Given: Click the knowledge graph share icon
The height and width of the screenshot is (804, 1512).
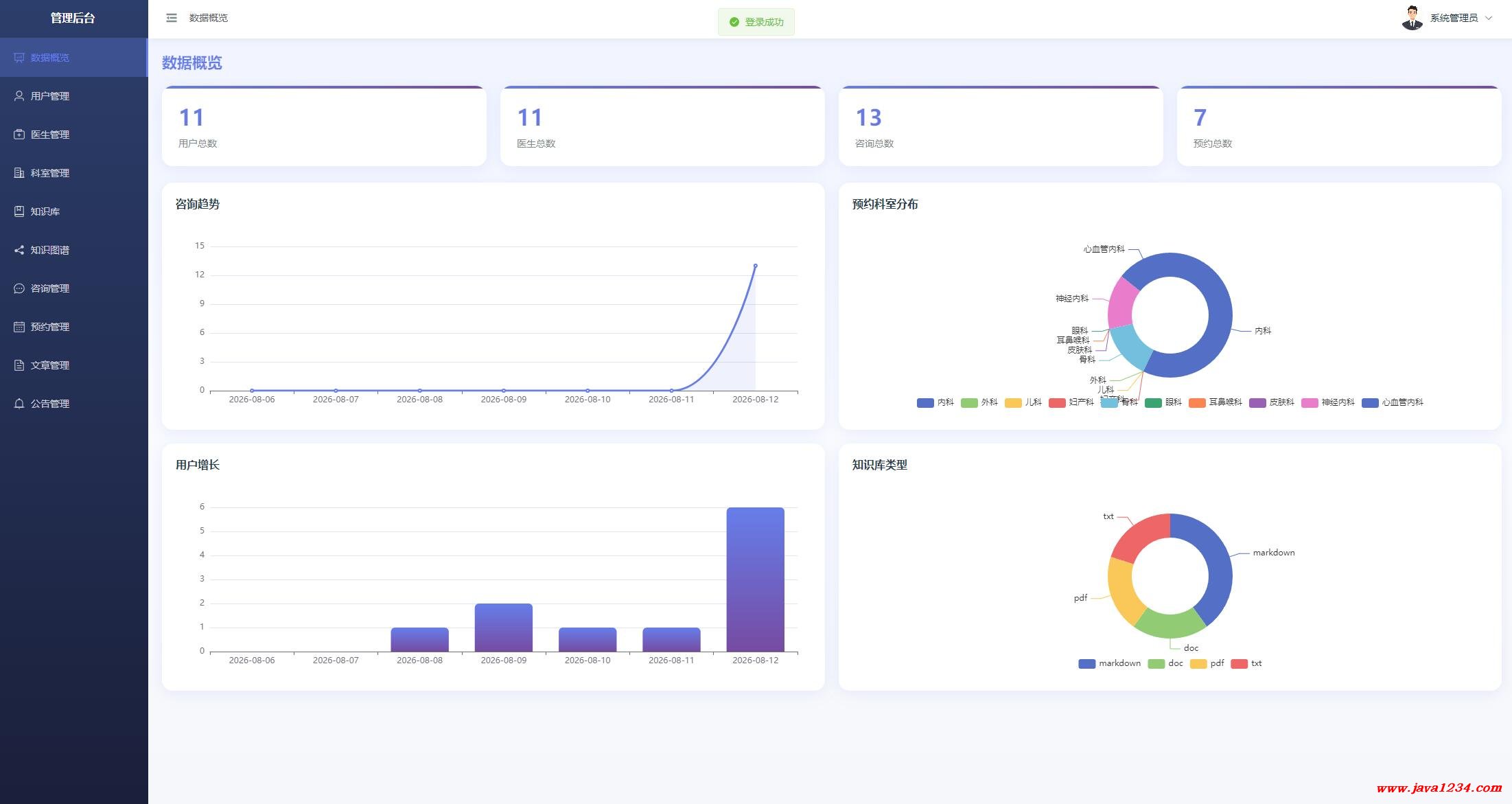Looking at the screenshot, I should 19,250.
